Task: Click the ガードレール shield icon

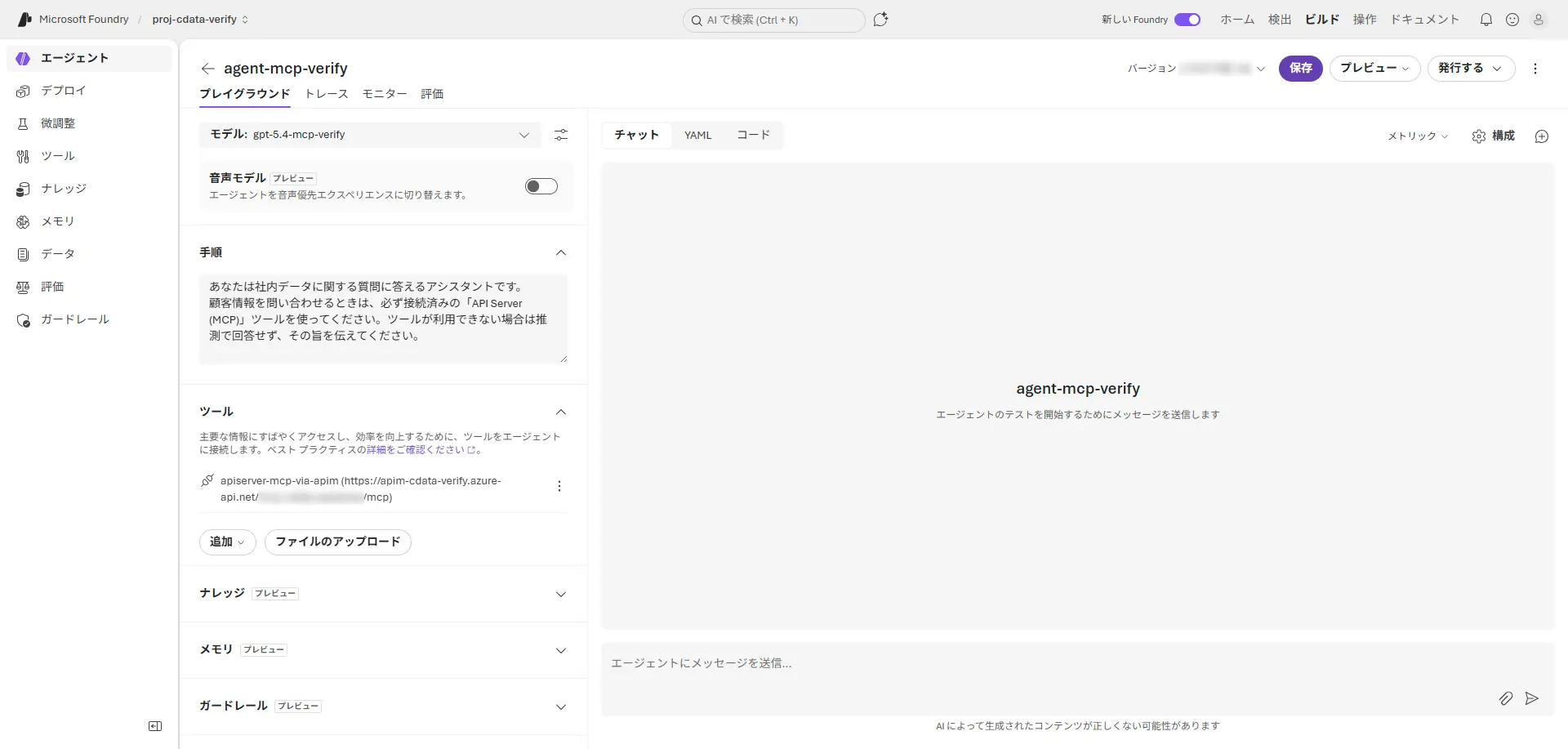Action: 23,319
